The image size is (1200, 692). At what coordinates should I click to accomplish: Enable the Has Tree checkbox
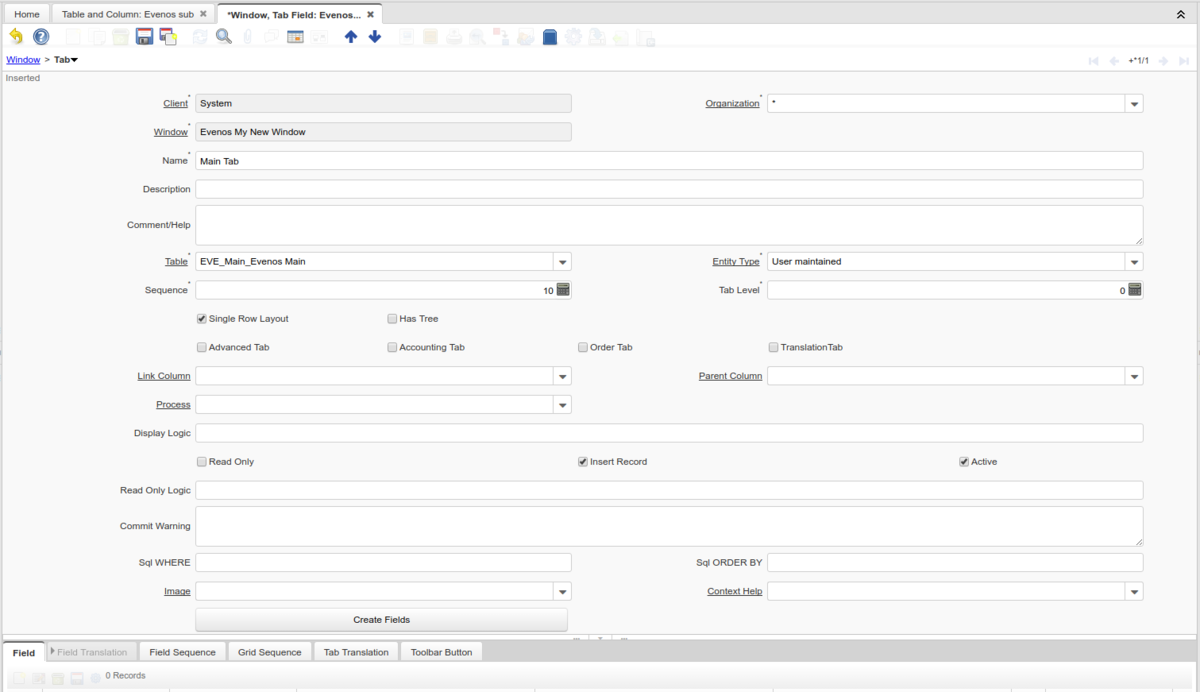(x=392, y=319)
